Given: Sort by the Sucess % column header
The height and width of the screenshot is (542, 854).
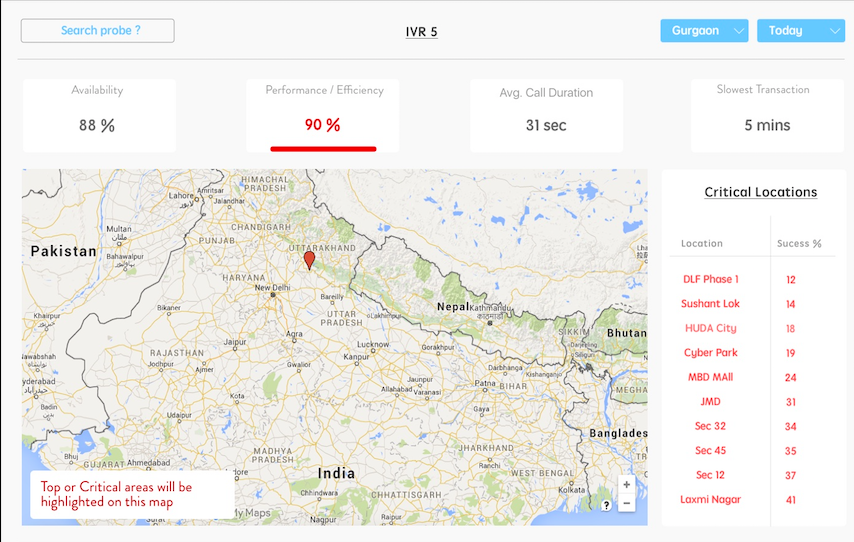Looking at the screenshot, I should coord(799,243).
